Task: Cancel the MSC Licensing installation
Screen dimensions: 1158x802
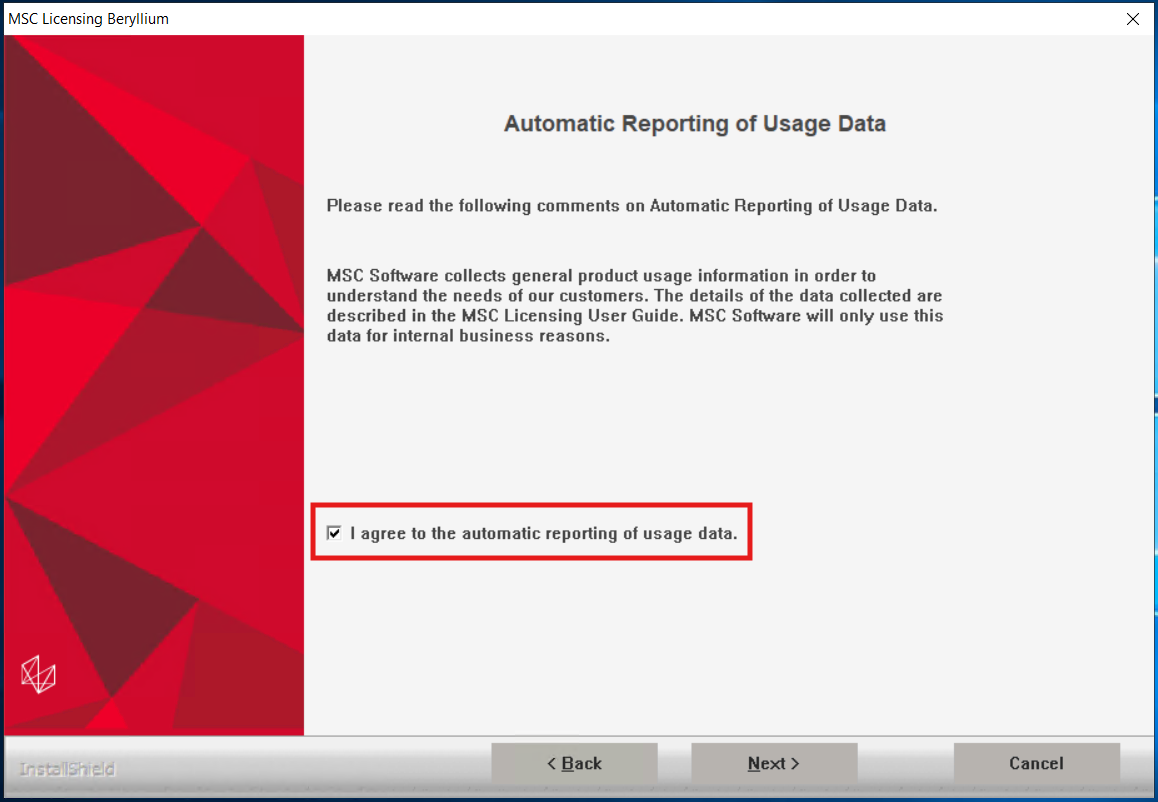Action: coord(1036,764)
